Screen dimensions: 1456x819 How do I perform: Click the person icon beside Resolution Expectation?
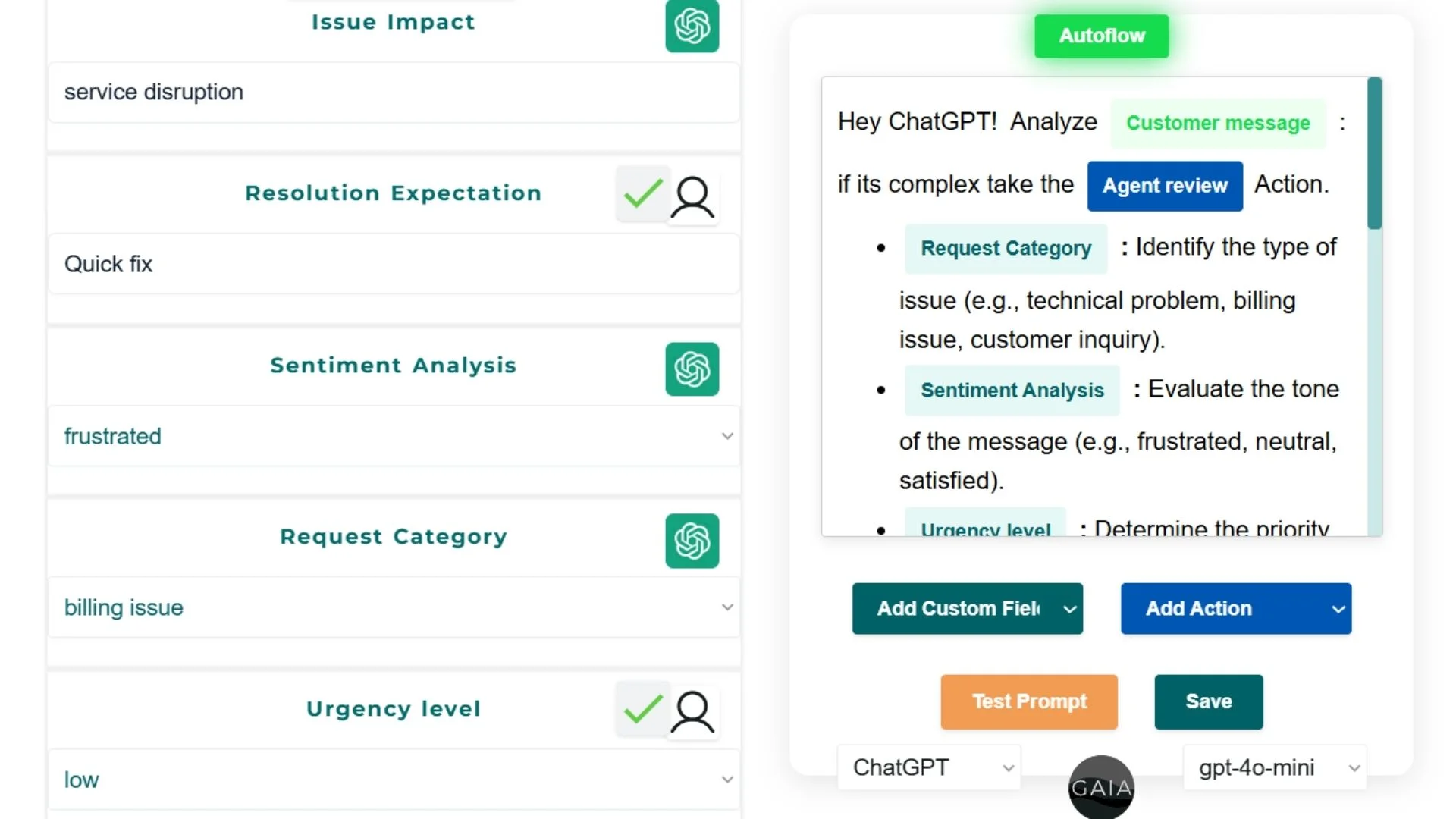pos(693,196)
